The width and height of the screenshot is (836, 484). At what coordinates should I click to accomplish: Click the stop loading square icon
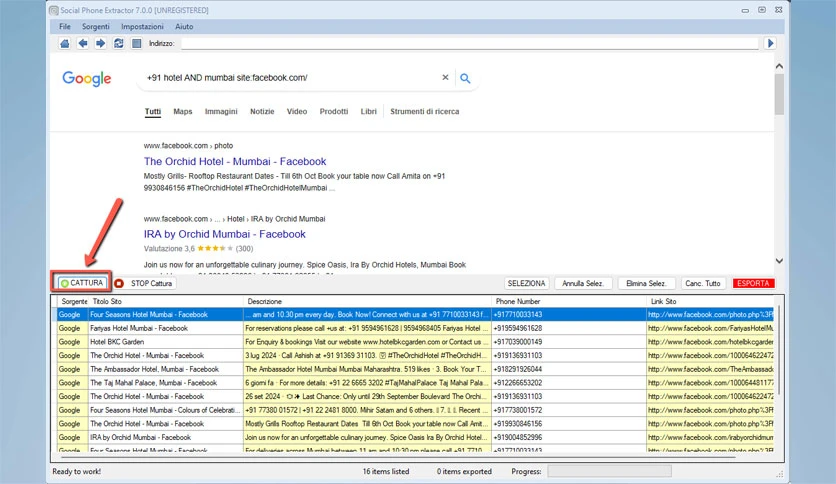136,43
